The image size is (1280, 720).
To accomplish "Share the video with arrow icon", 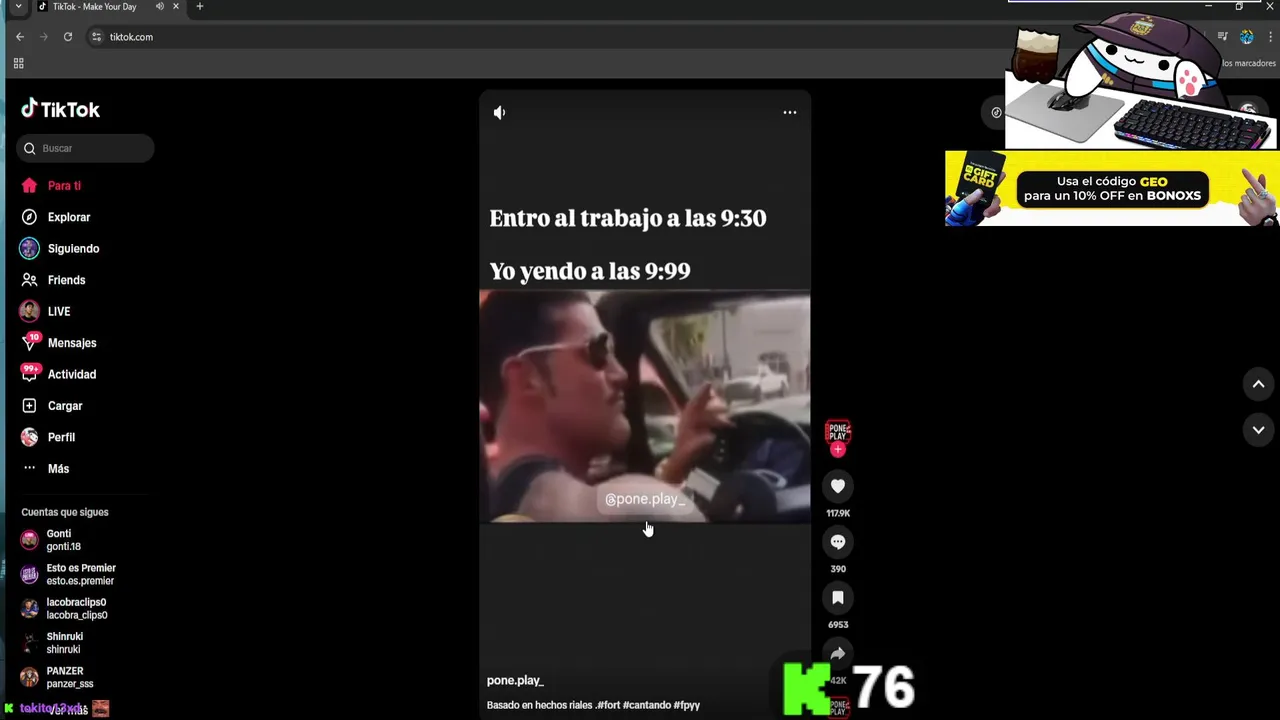I will [838, 653].
